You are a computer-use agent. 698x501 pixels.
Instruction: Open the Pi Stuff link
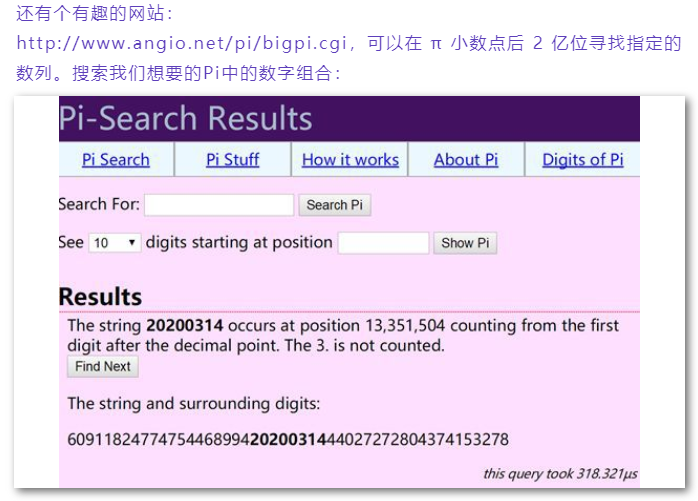pos(232,159)
